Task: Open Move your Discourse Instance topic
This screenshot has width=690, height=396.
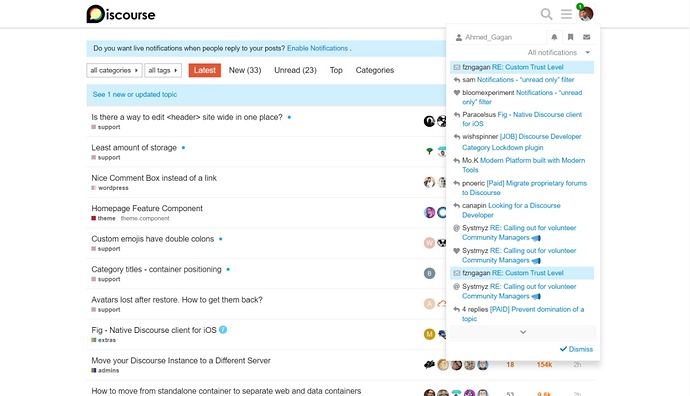Action: (181, 360)
